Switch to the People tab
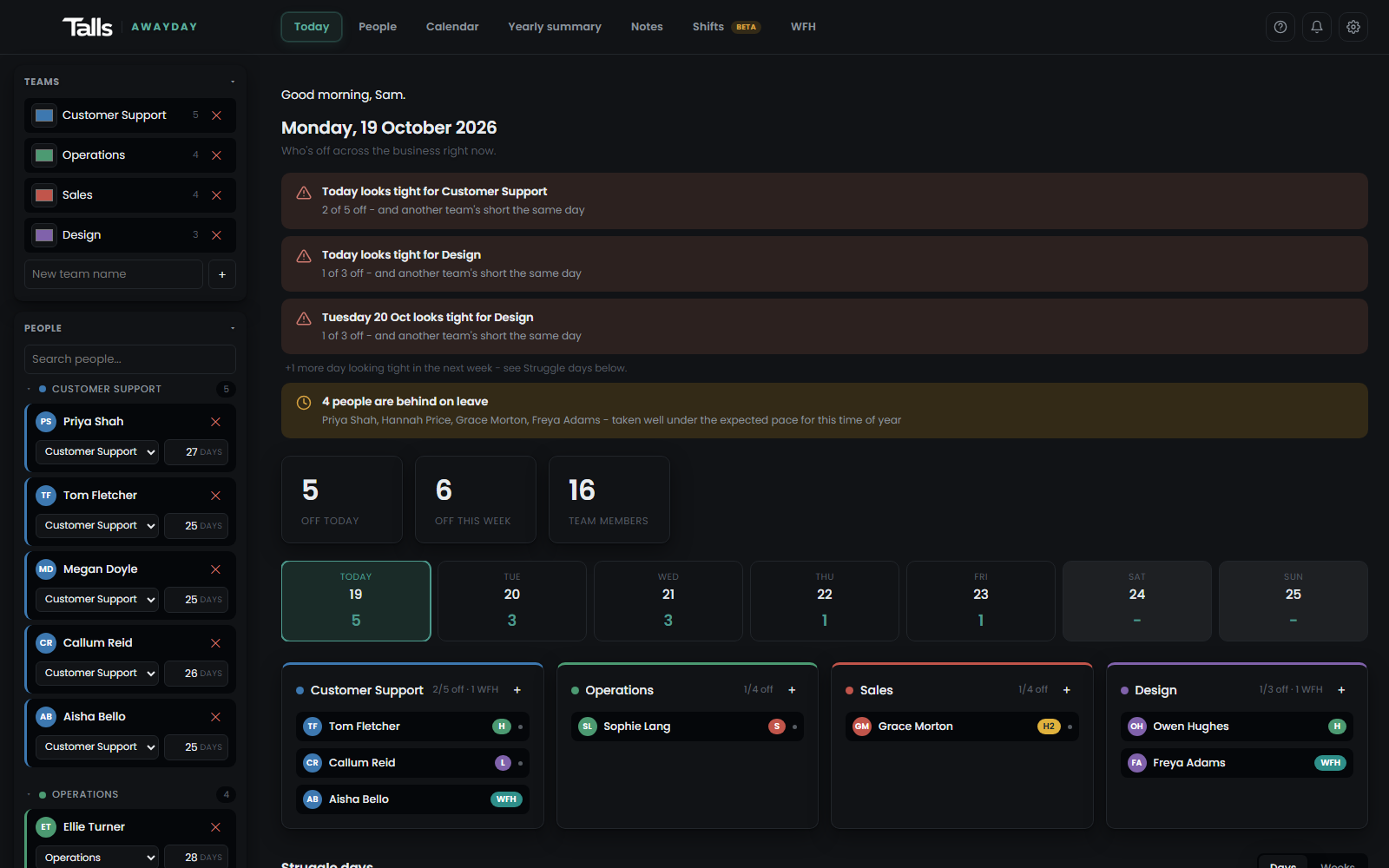This screenshot has width=1389, height=868. (378, 27)
